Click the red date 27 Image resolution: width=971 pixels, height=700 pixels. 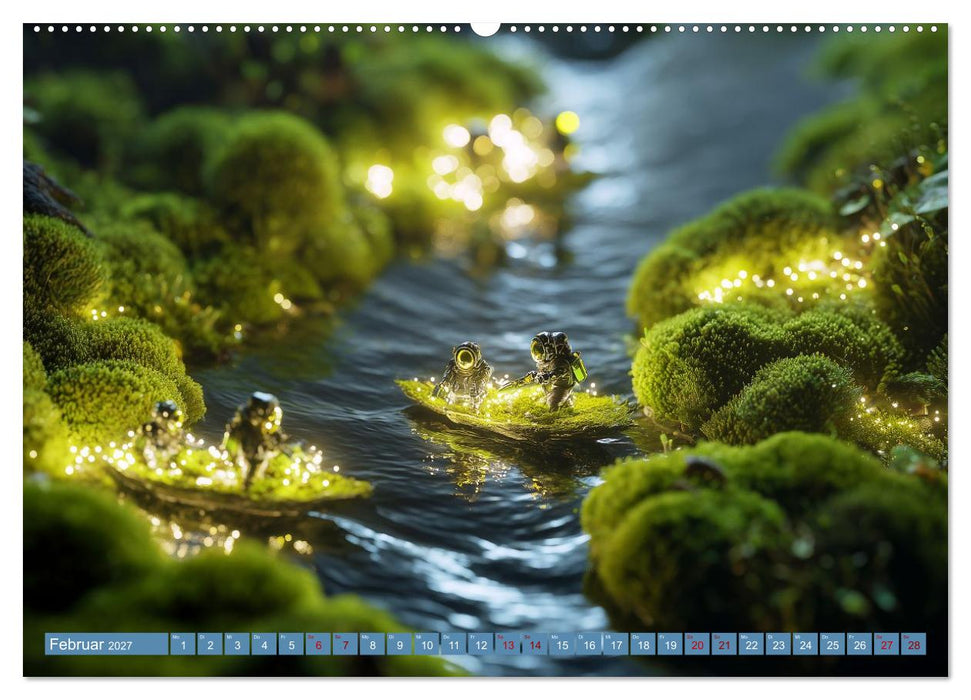click(887, 644)
